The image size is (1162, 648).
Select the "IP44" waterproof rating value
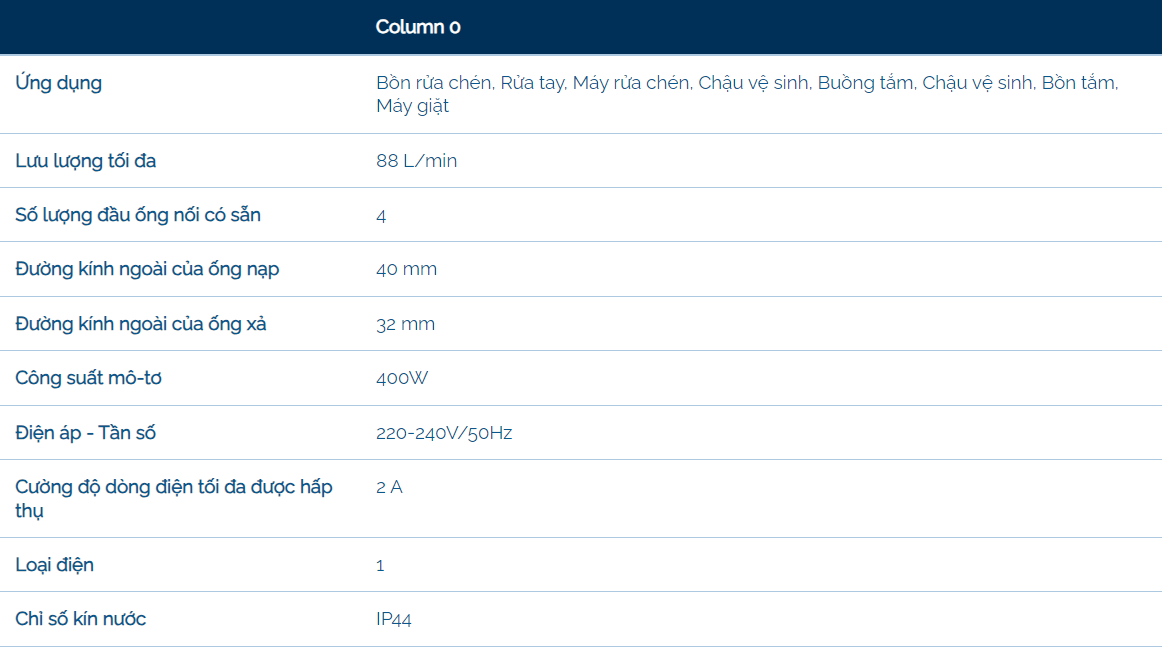point(394,619)
